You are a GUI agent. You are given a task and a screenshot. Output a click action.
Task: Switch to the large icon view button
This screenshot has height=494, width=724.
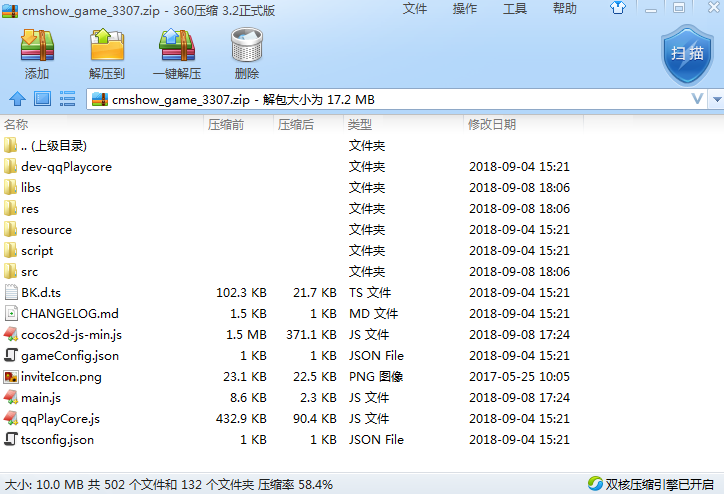(x=42, y=98)
